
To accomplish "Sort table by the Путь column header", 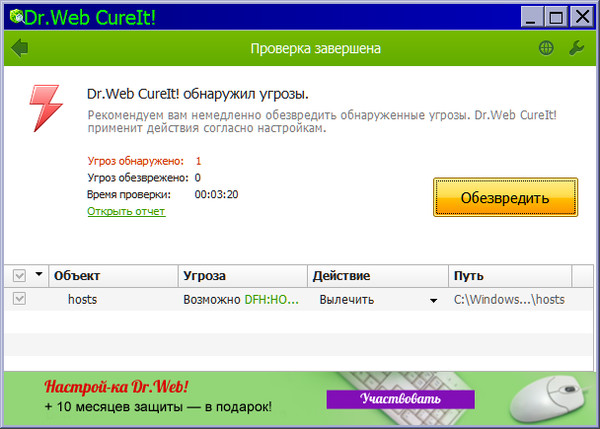I will [510, 276].
